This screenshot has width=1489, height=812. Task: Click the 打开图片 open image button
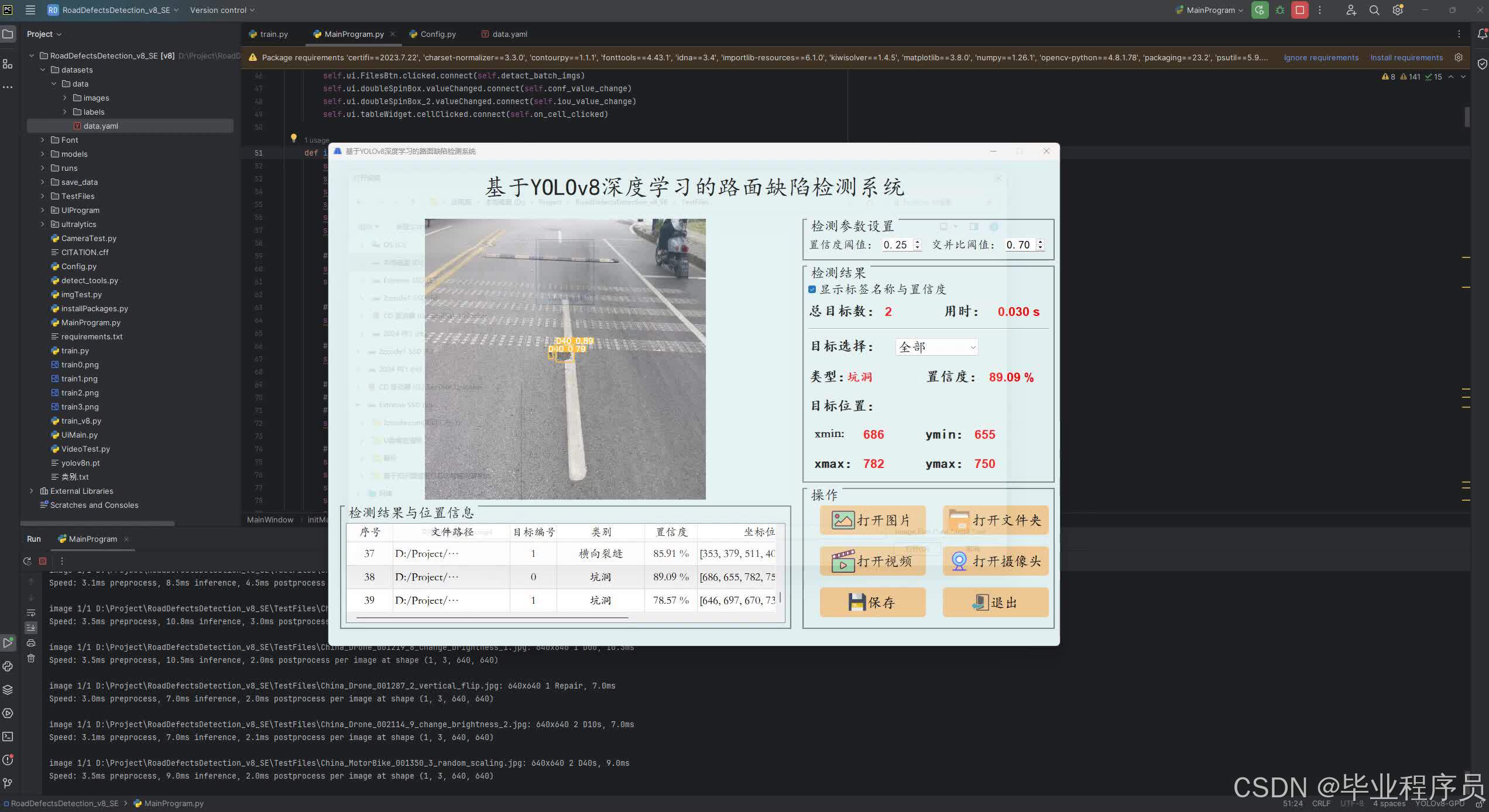(873, 520)
